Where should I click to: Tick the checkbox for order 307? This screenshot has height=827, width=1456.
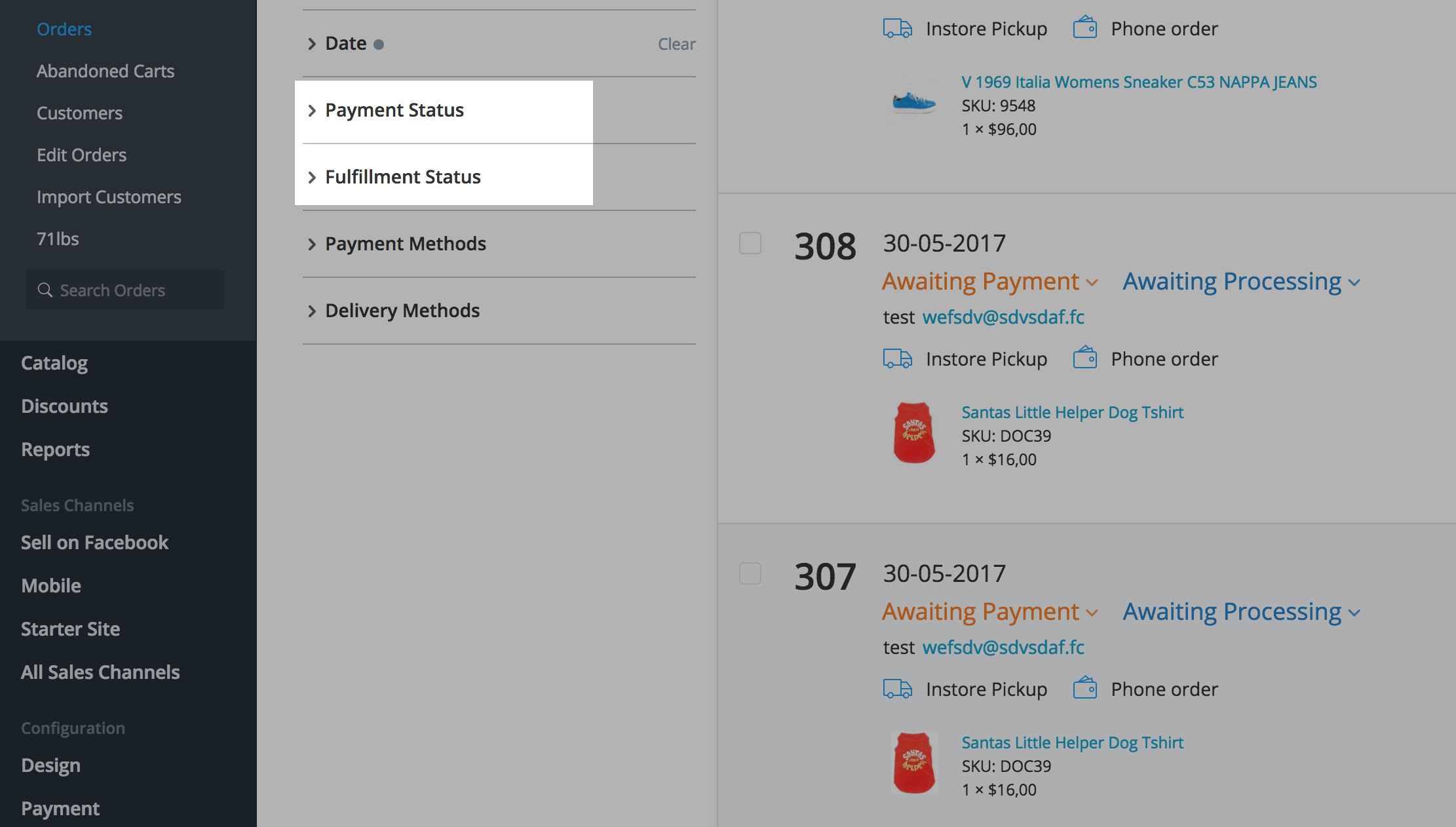(750, 573)
